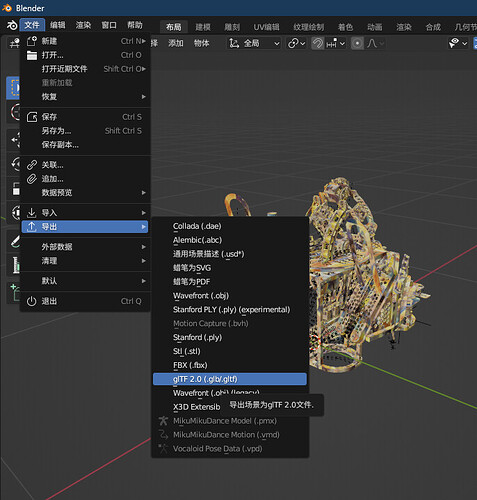
Task: Export 蜡笔为PDF
Action: [x=230, y=282]
